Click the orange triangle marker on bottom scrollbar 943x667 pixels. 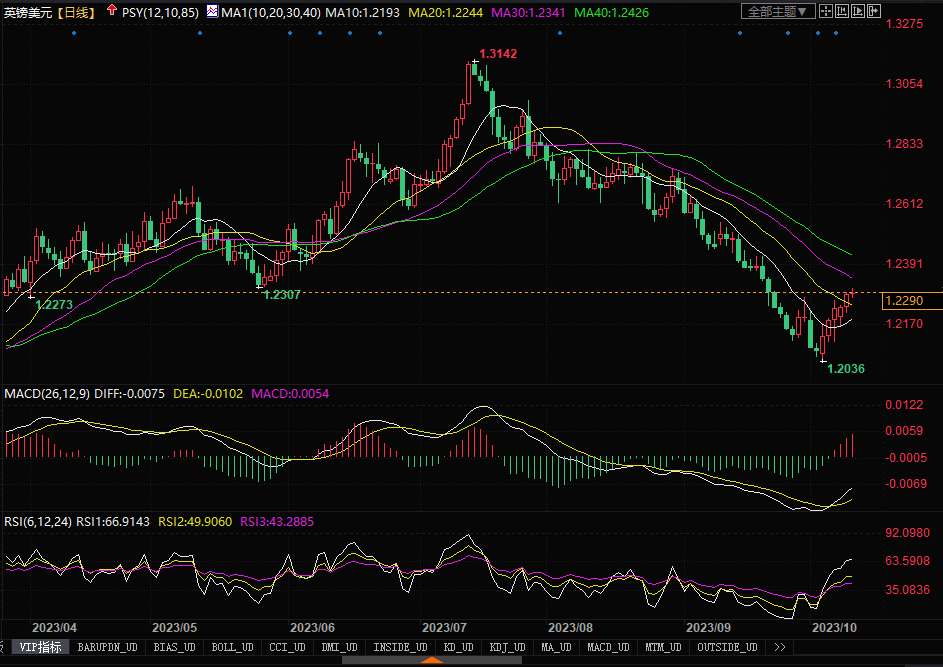point(430,660)
